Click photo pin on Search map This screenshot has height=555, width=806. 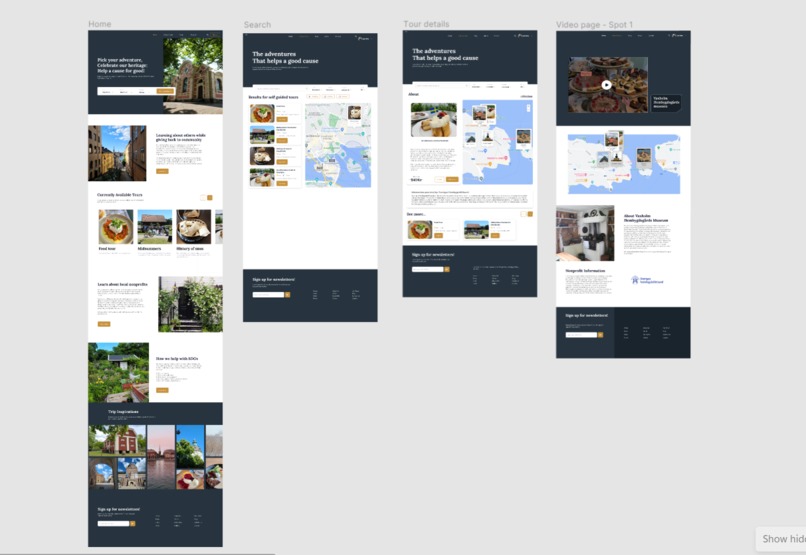pyautogui.click(x=355, y=113)
